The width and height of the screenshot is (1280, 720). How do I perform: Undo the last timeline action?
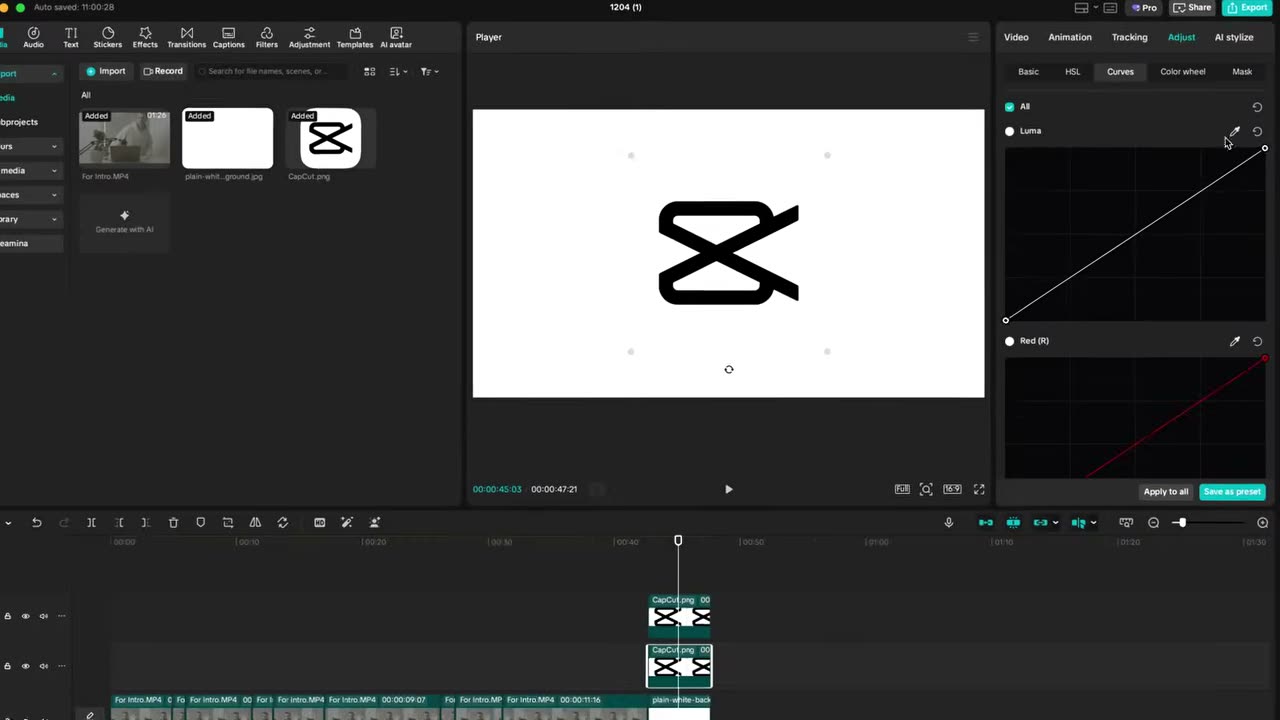coord(36,522)
